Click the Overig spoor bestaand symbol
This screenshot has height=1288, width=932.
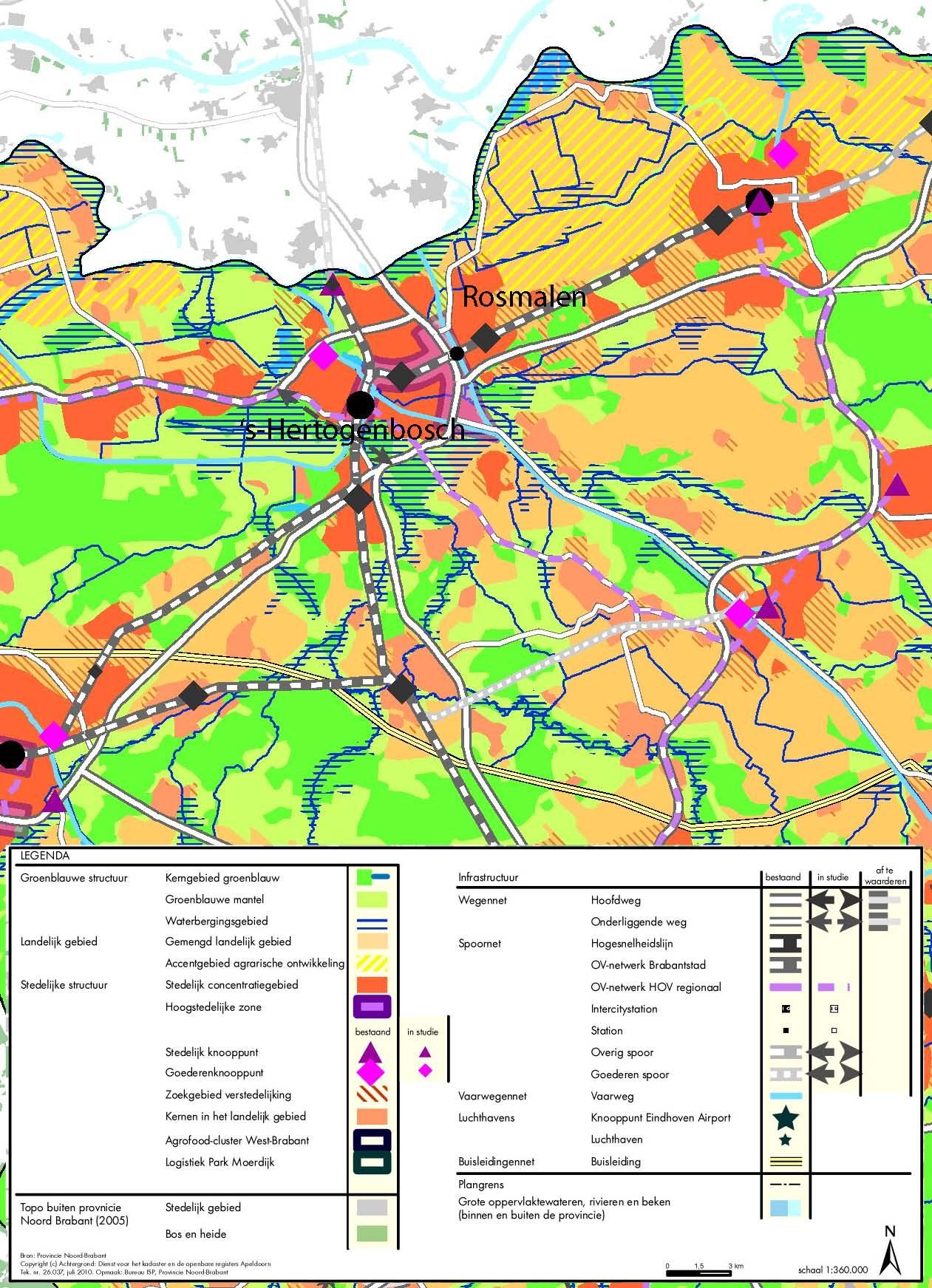(786, 1052)
